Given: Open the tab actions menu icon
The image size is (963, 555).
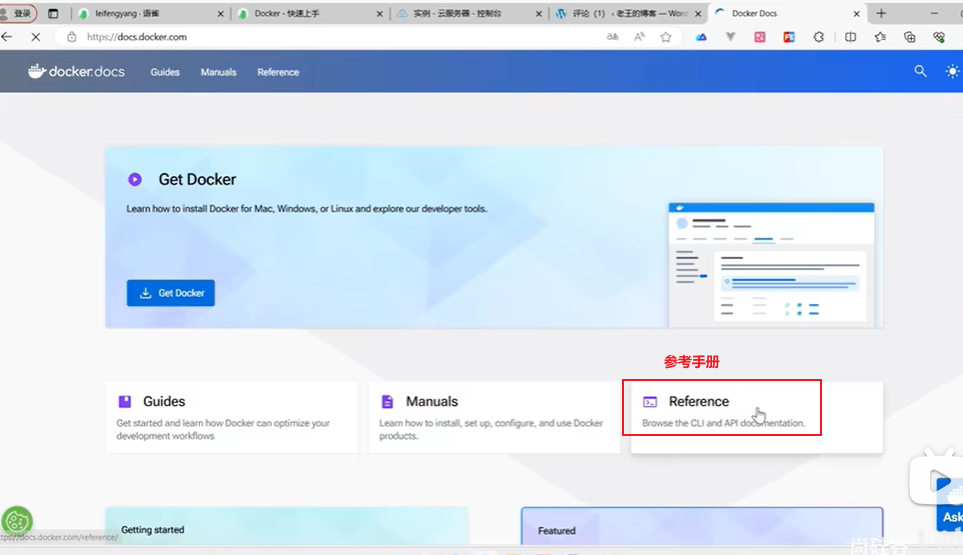Looking at the screenshot, I should (53, 13).
